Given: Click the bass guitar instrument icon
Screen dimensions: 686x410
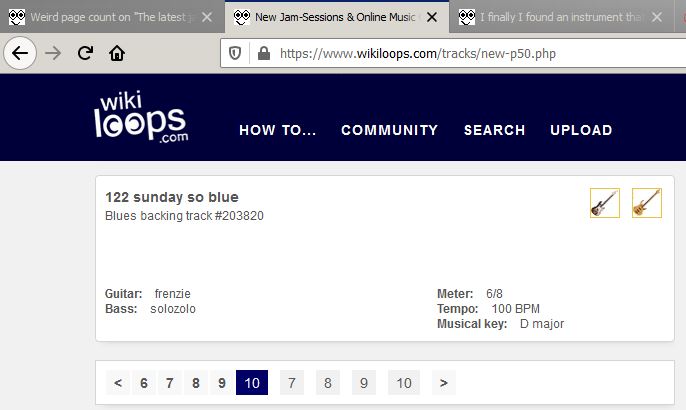Looking at the screenshot, I should point(646,203).
